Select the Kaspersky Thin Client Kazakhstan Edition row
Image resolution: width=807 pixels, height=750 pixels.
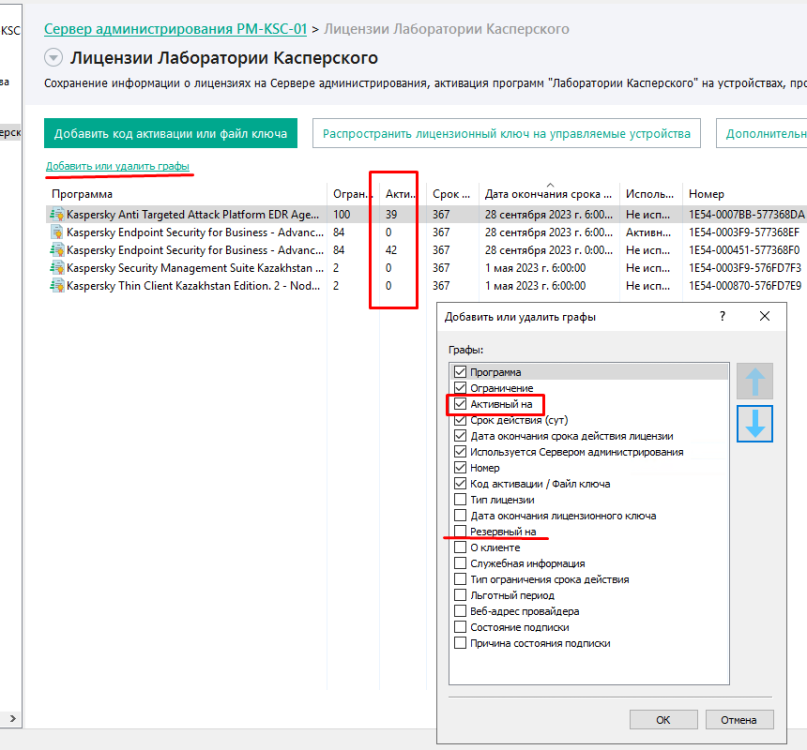pos(427,286)
